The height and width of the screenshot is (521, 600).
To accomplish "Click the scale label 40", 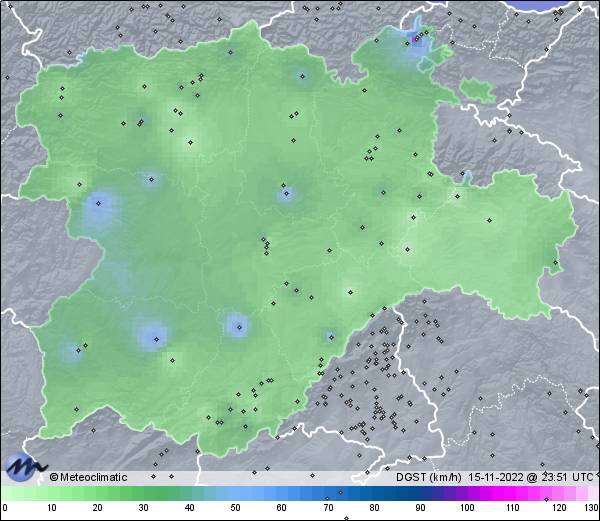I will click(x=189, y=508).
